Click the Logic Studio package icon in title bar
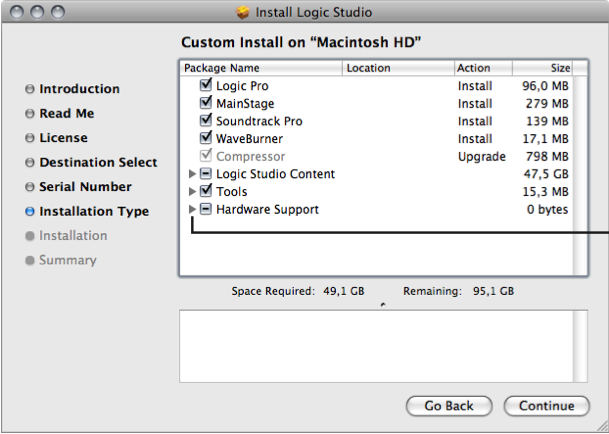The image size is (609, 434). (x=243, y=13)
